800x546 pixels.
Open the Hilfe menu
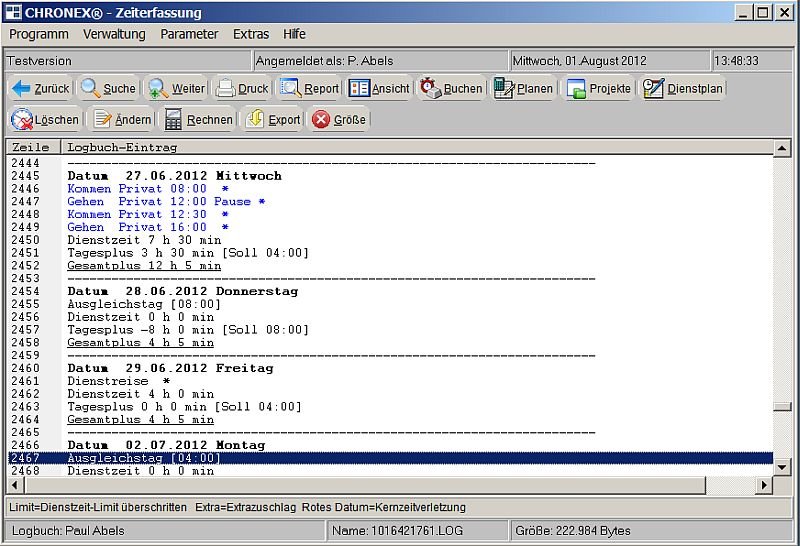pos(294,34)
